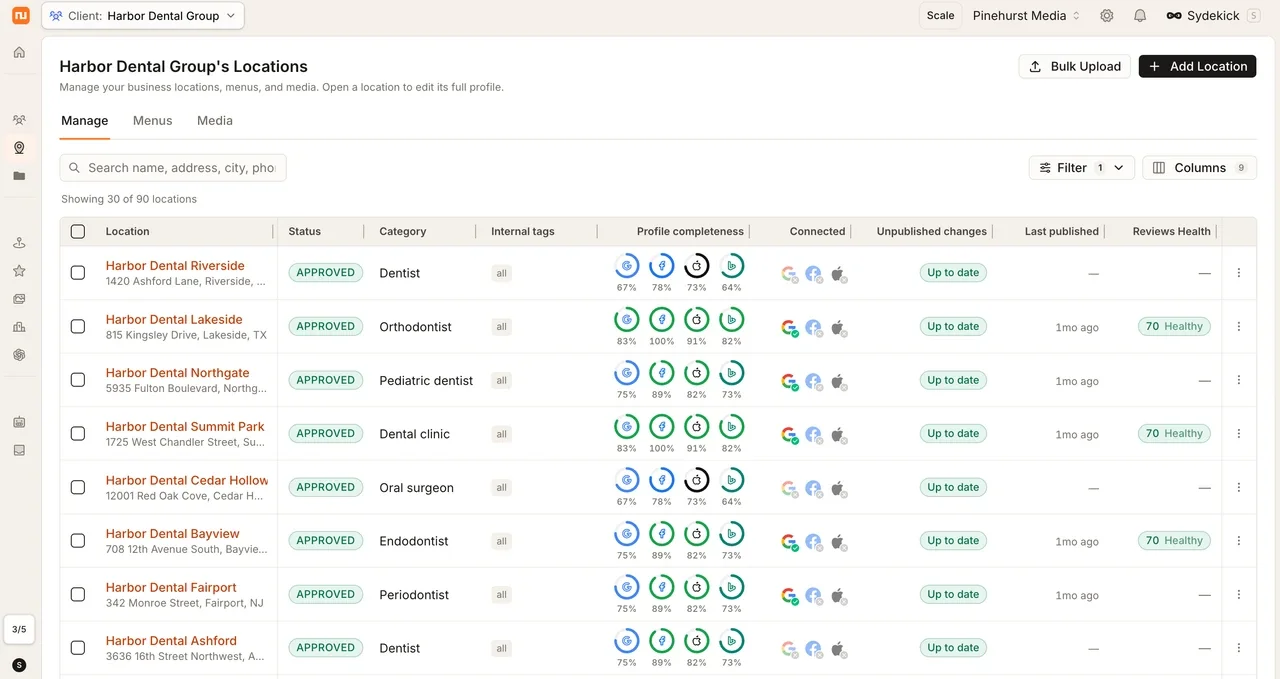The height and width of the screenshot is (679, 1280).
Task: Open the people/clients sidebar icon
Action: (x=19, y=120)
